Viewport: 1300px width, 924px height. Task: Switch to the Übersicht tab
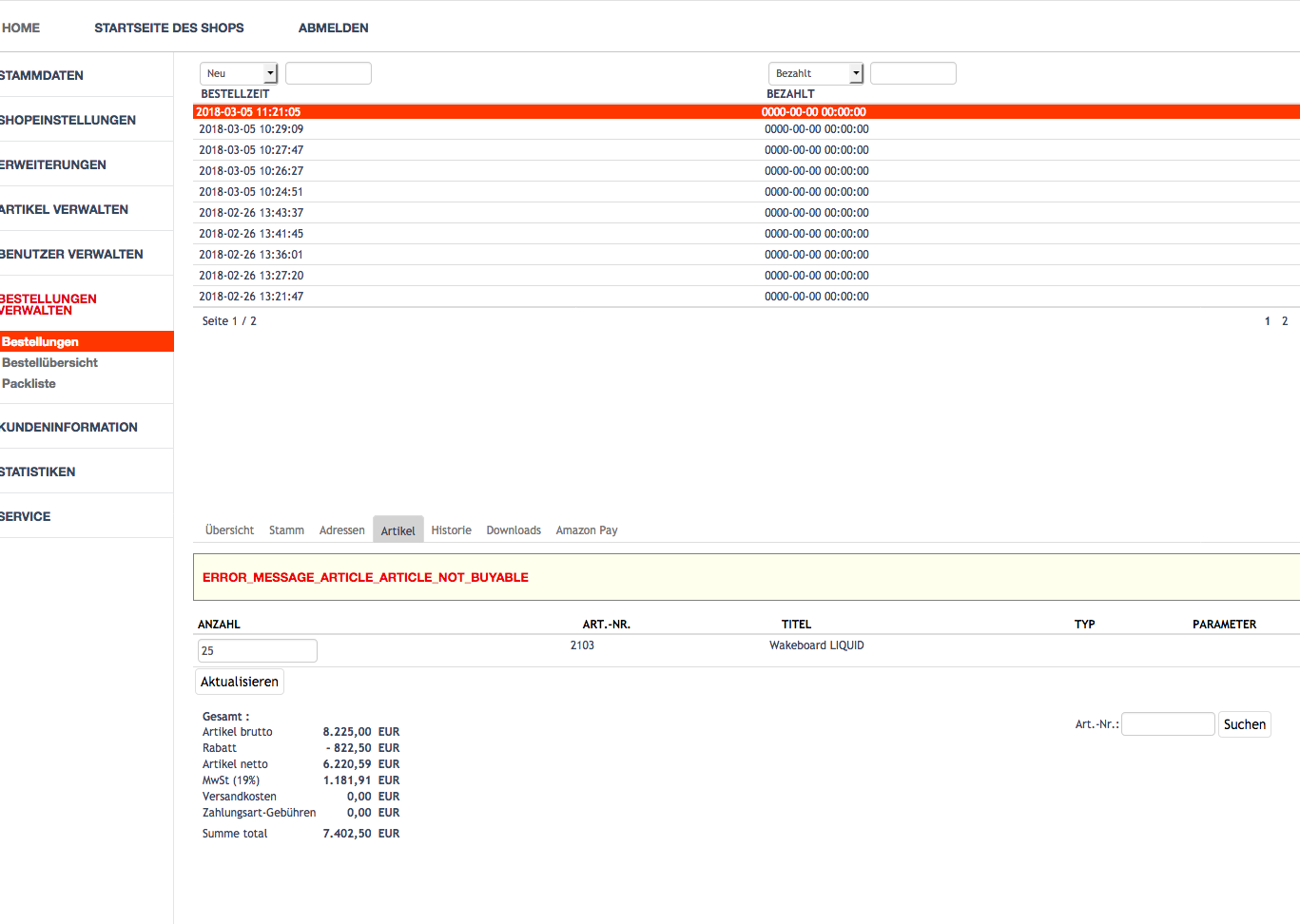(x=229, y=530)
